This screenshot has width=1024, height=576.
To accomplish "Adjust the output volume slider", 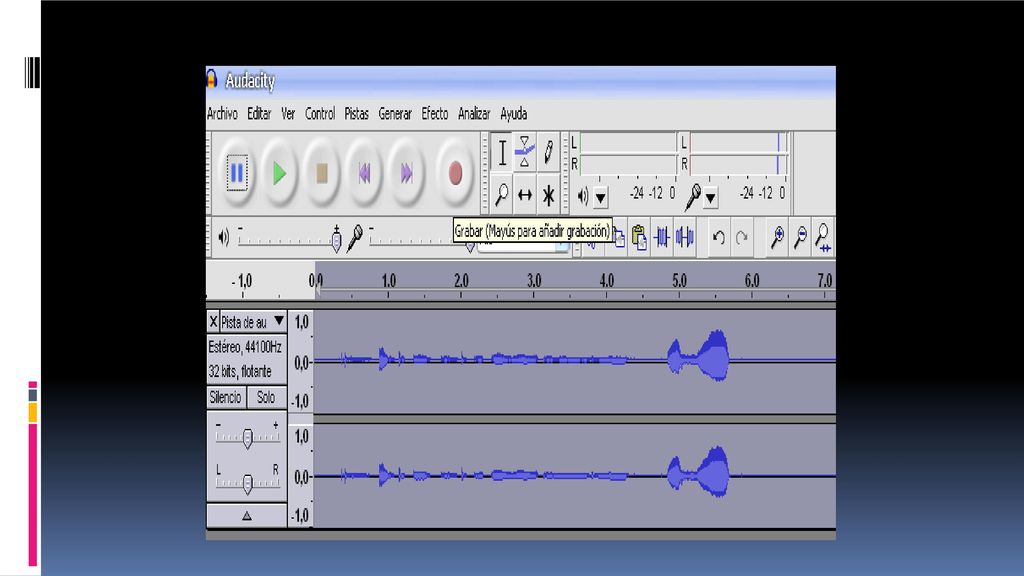I will tap(289, 240).
